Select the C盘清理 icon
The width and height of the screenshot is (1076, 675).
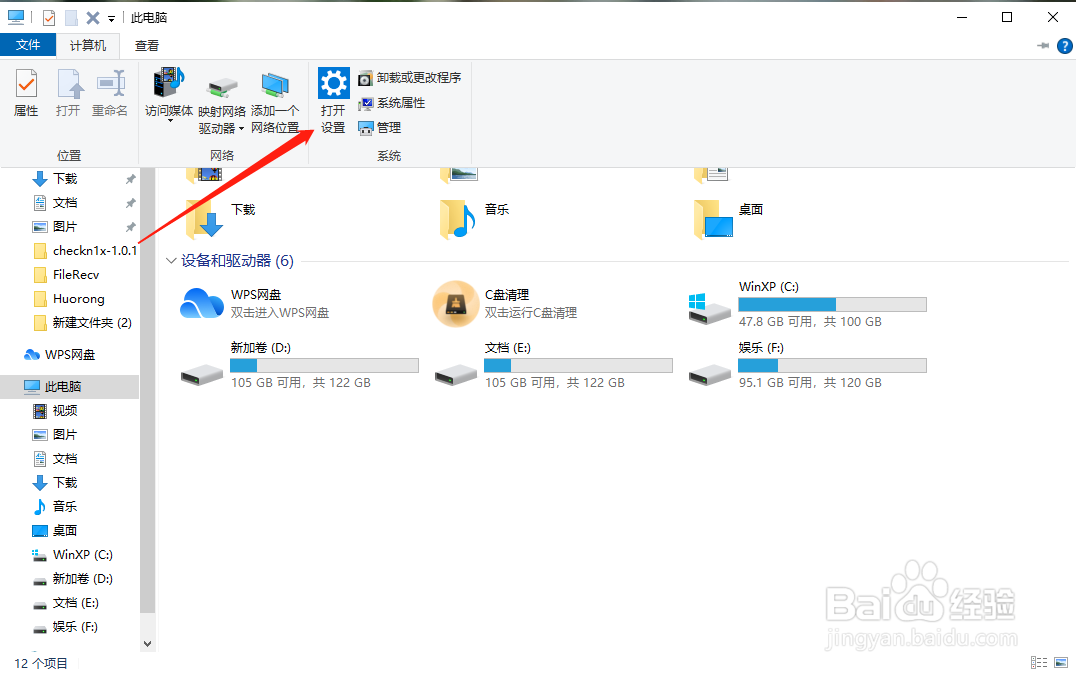tap(456, 303)
